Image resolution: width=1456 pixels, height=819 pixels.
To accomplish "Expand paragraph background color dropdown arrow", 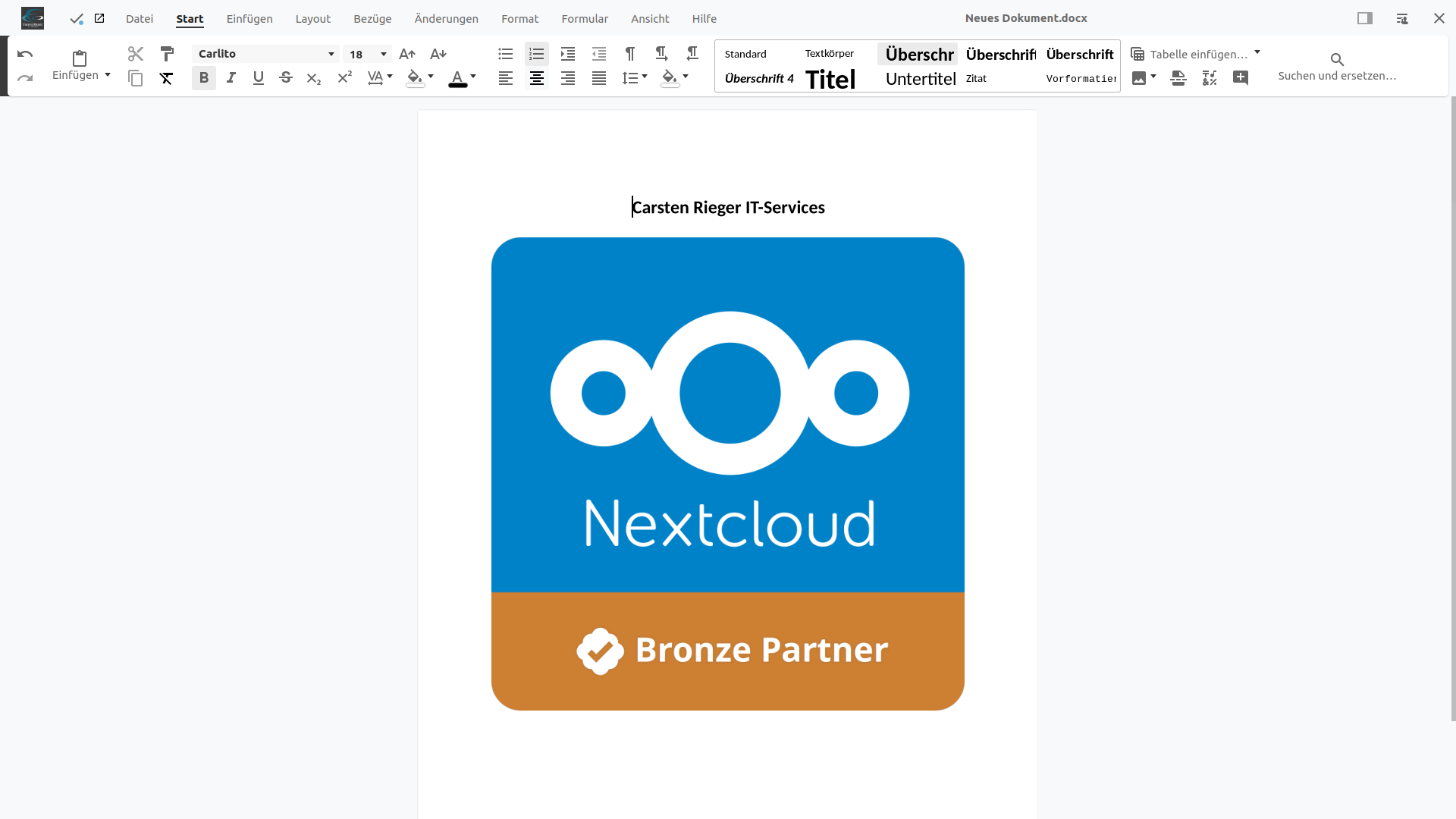I will click(686, 77).
